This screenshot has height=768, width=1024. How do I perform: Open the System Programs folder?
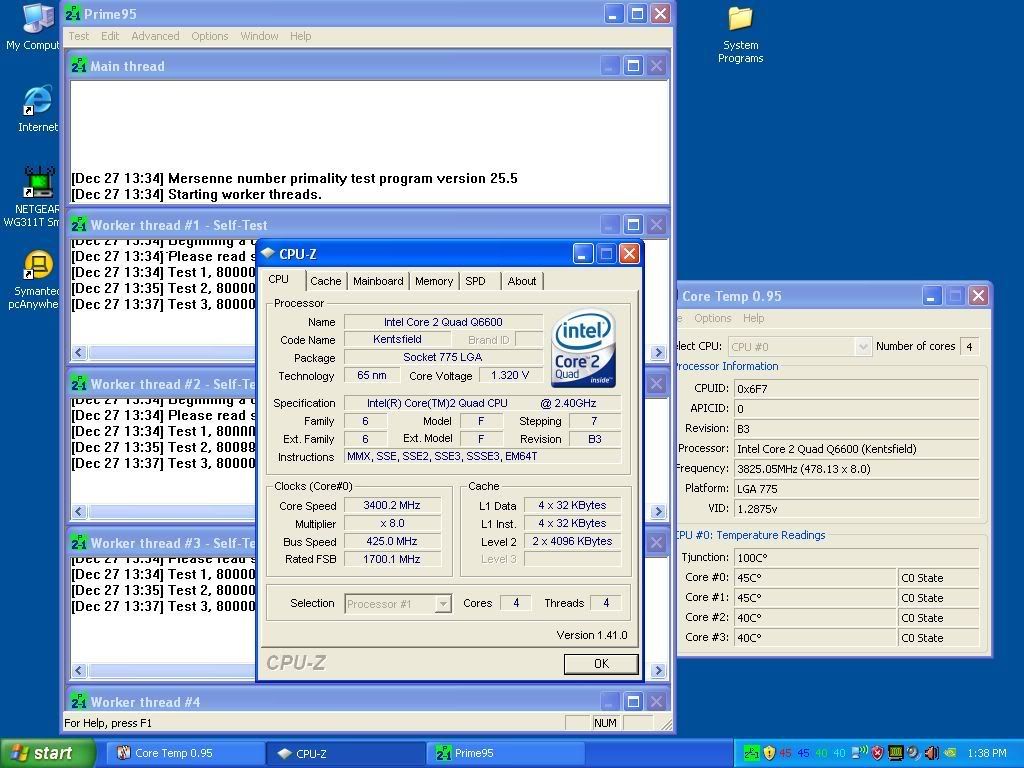(x=740, y=20)
